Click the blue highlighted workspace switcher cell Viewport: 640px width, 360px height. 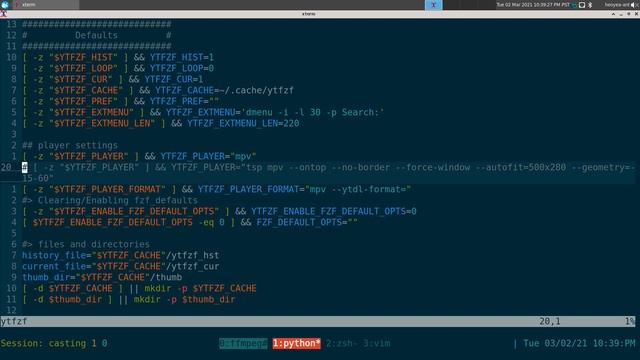pos(433,5)
